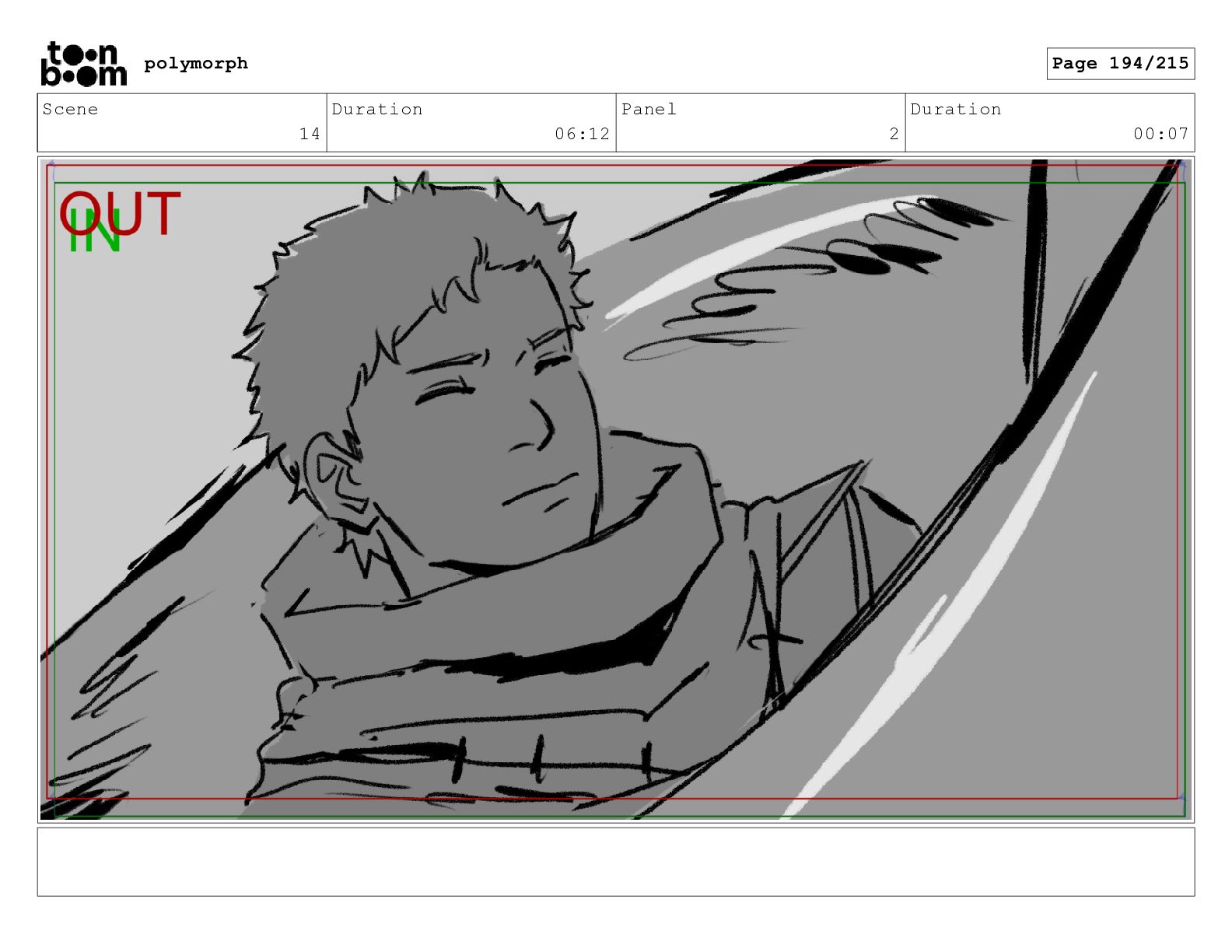Click the storyboard panel drawing thumbnail

[616, 489]
